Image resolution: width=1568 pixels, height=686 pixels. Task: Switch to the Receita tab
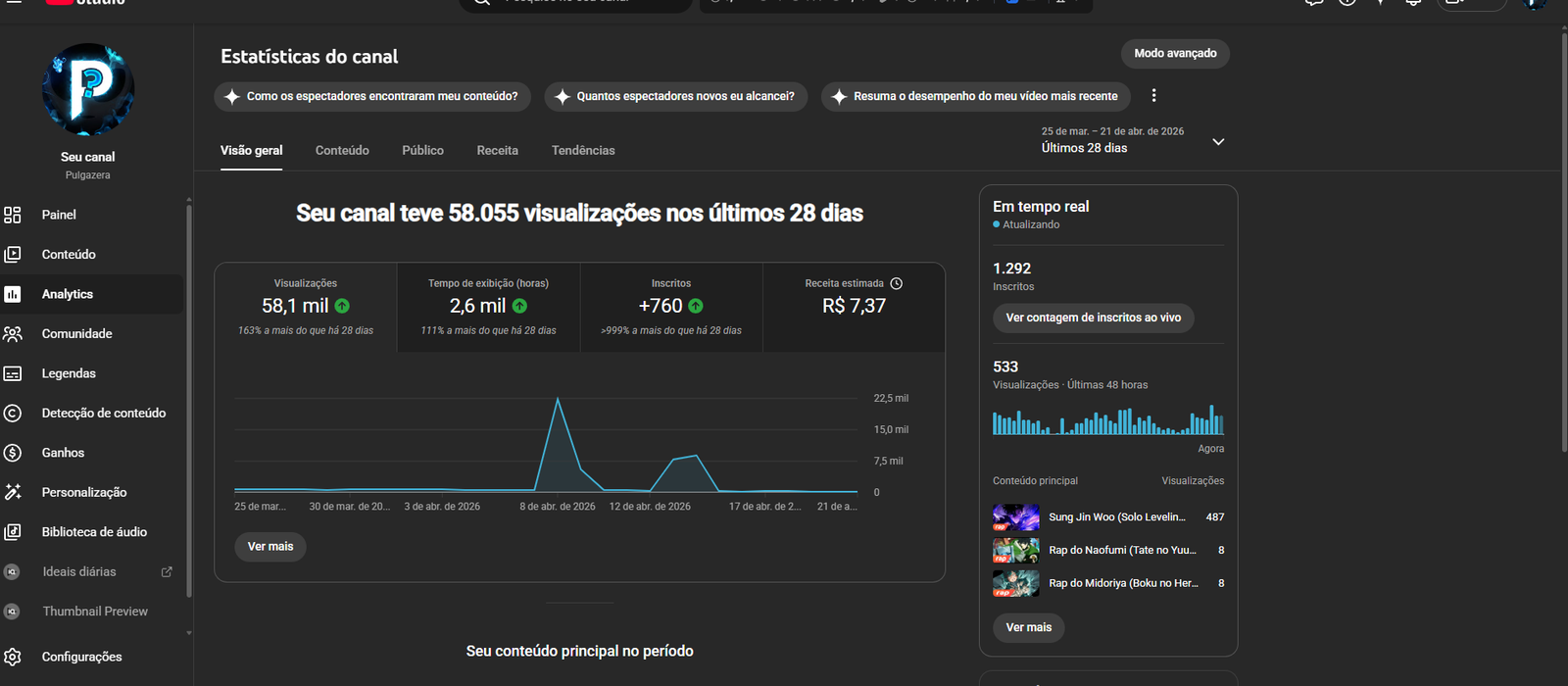coord(497,151)
